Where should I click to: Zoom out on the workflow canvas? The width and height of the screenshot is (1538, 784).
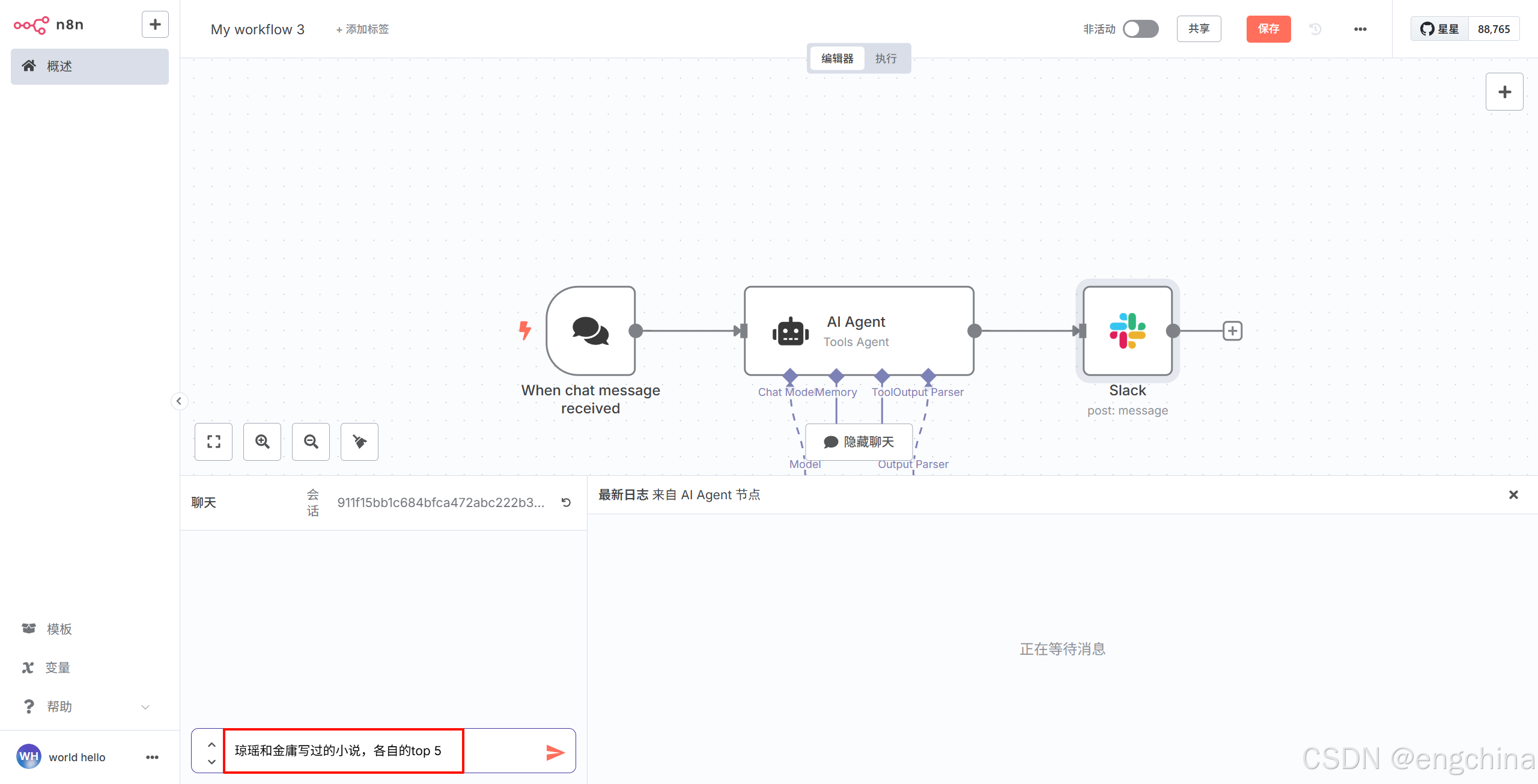[x=311, y=442]
